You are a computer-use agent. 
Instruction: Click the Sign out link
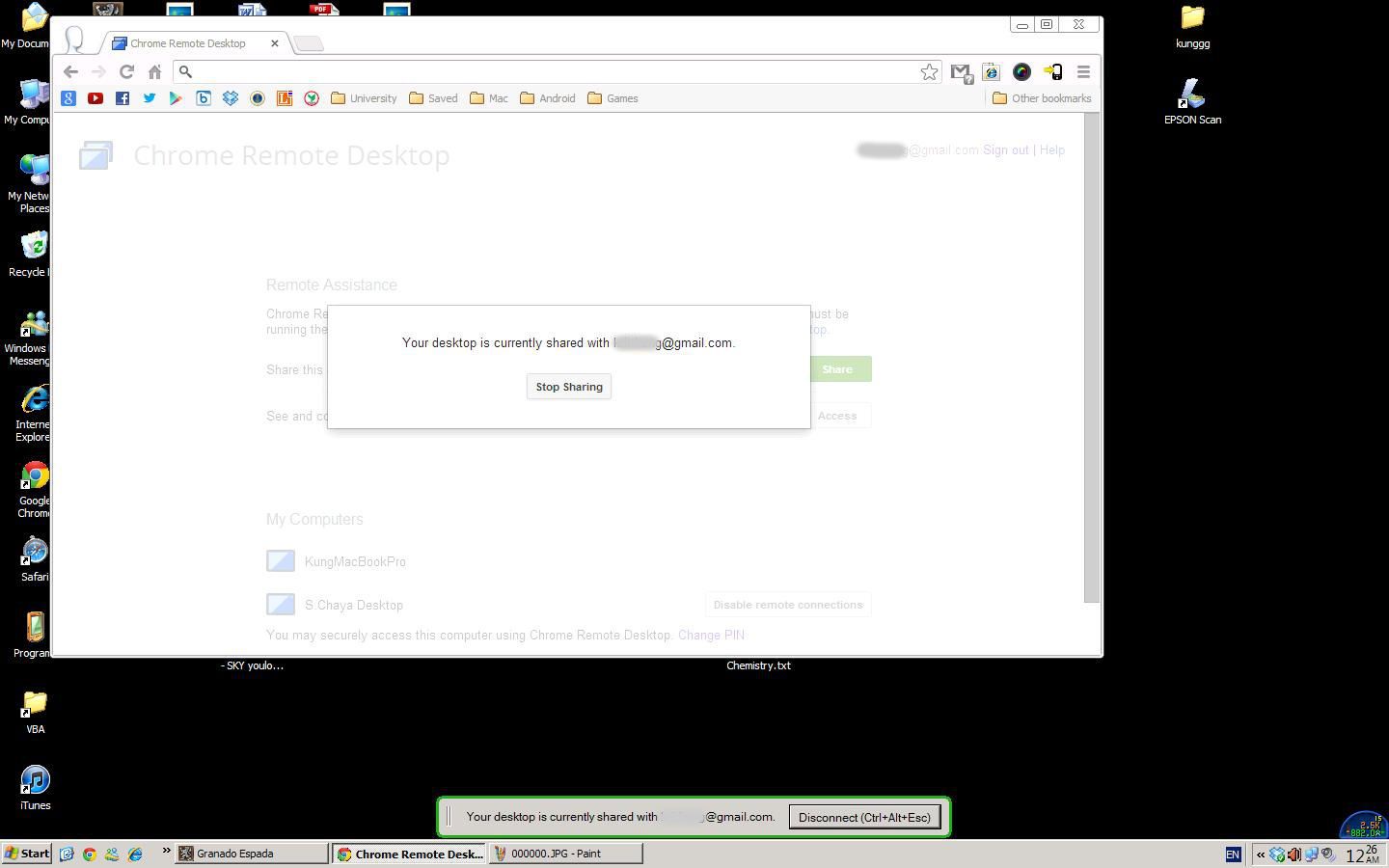[1006, 150]
